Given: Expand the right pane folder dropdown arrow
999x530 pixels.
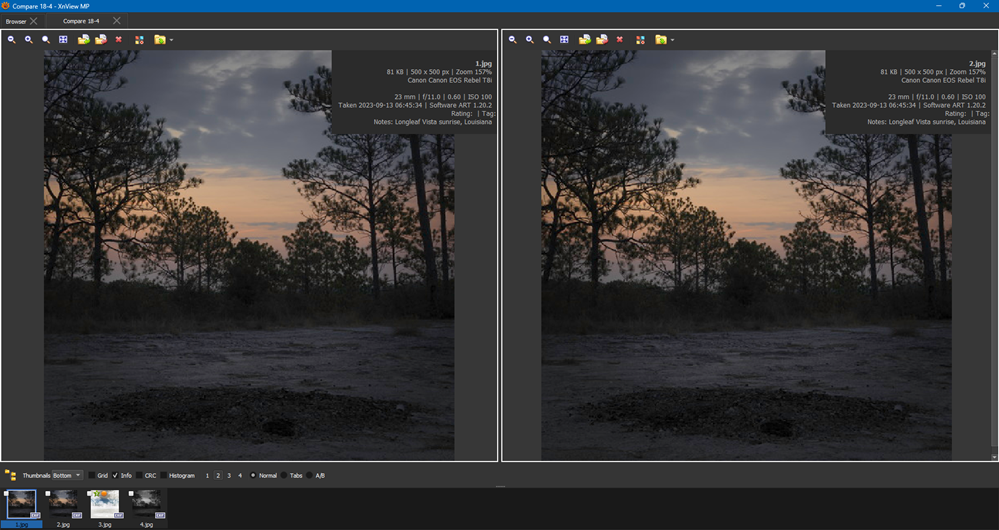Looking at the screenshot, I should coord(673,40).
